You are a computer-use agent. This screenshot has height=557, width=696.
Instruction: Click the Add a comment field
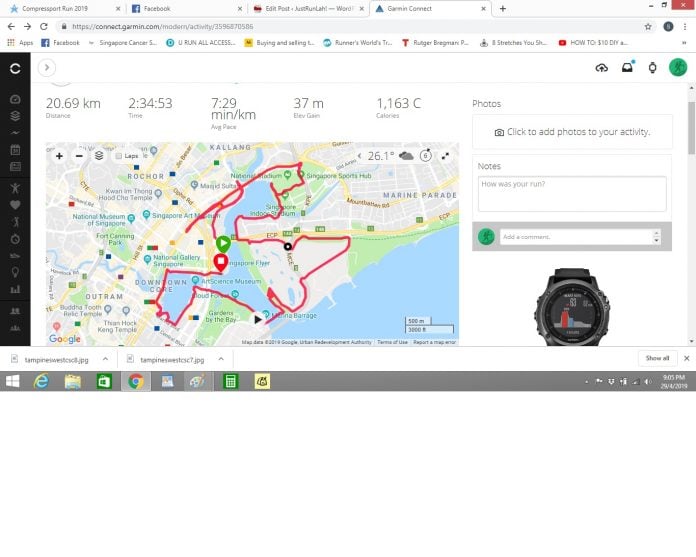[x=576, y=237]
